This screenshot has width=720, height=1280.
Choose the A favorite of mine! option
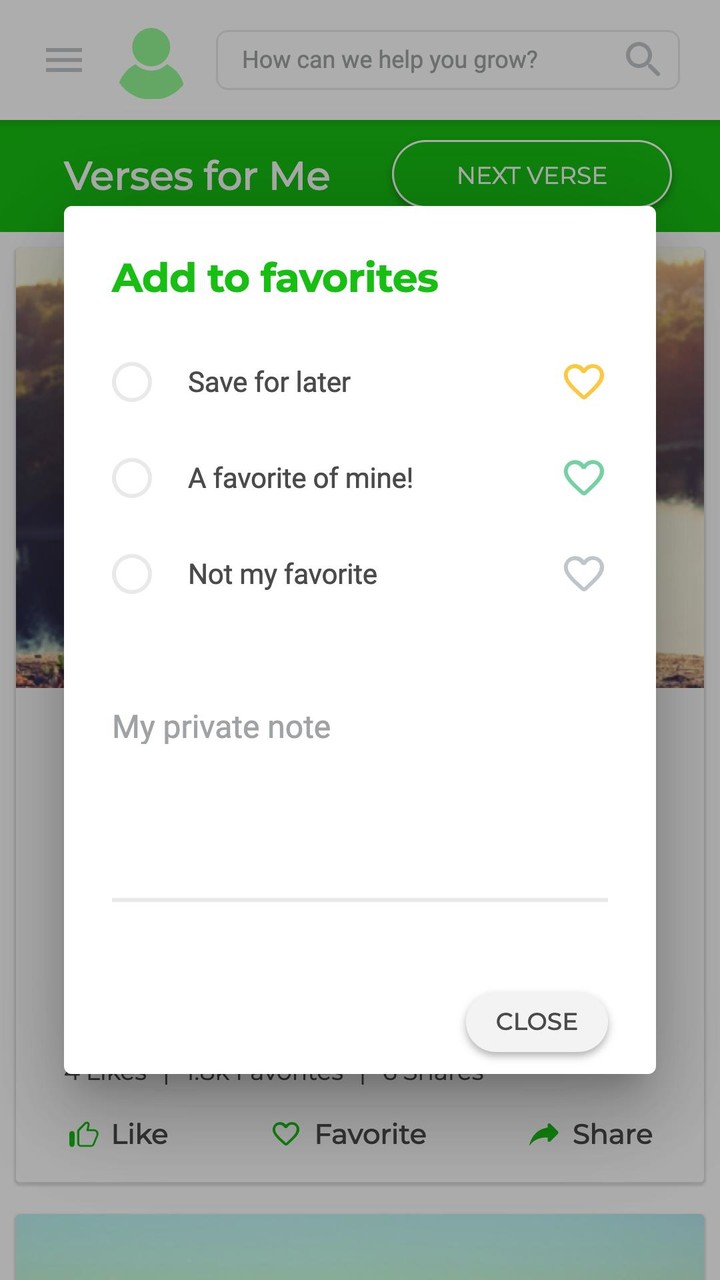pos(132,478)
